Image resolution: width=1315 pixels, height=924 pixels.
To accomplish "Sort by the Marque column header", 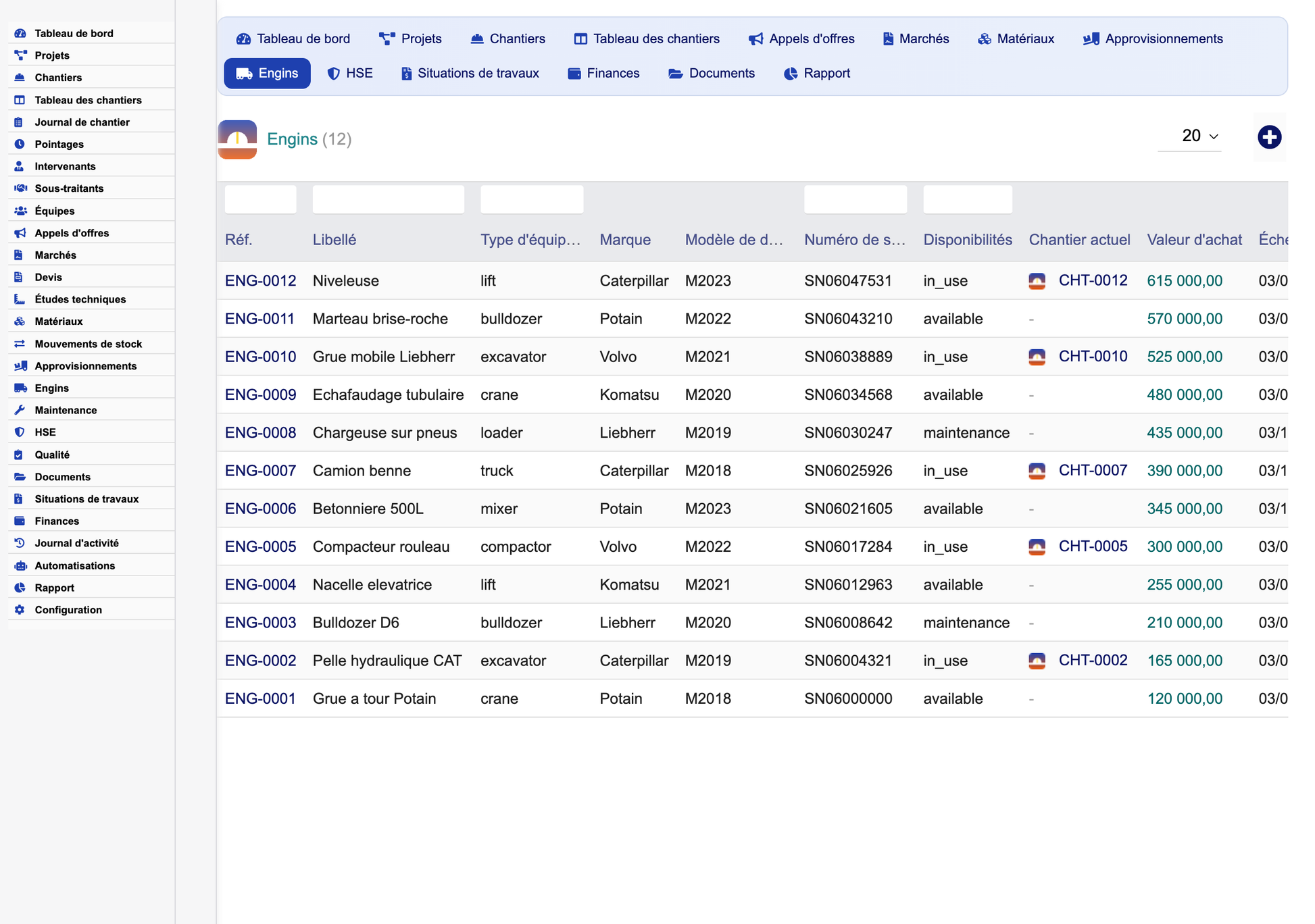I will coord(625,240).
